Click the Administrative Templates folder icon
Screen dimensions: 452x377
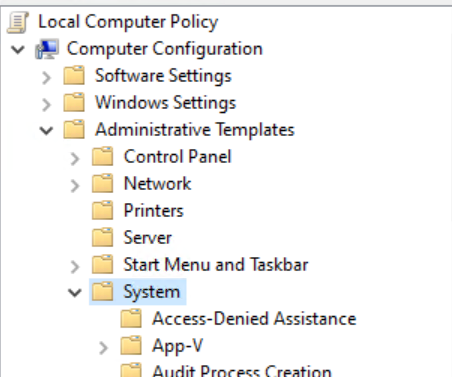[x=74, y=129]
